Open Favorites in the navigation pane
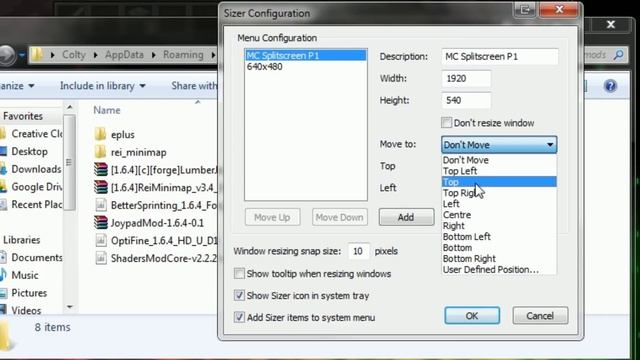 click(x=23, y=116)
